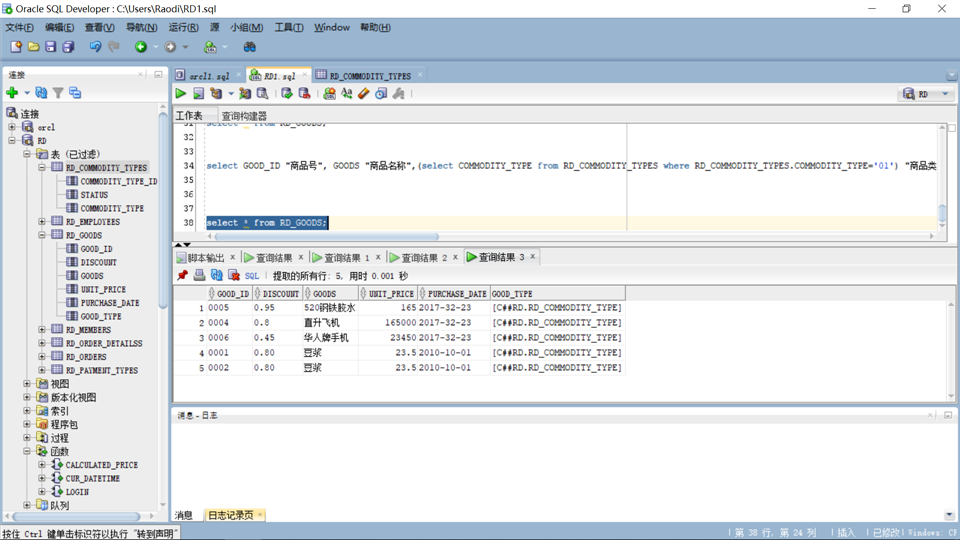960x540 pixels.
Task: Open the 文件(F) menu
Action: tap(20, 28)
